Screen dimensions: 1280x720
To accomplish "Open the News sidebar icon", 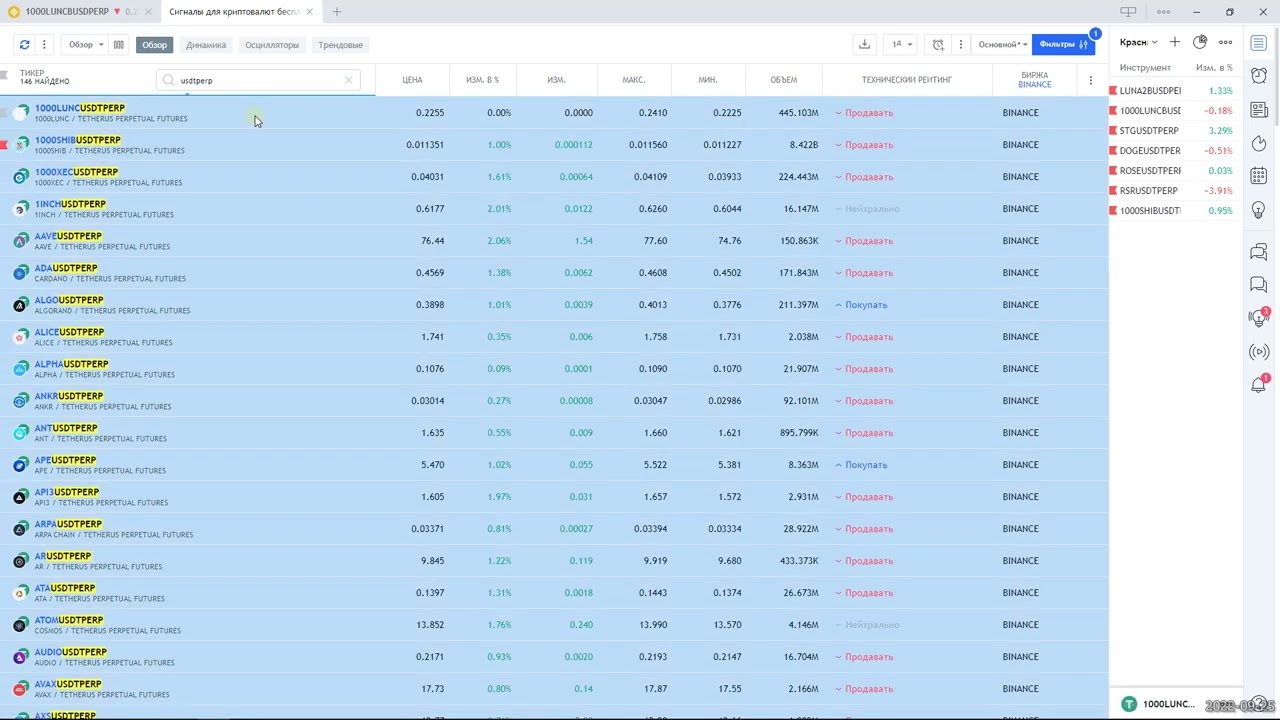I will [1259, 110].
